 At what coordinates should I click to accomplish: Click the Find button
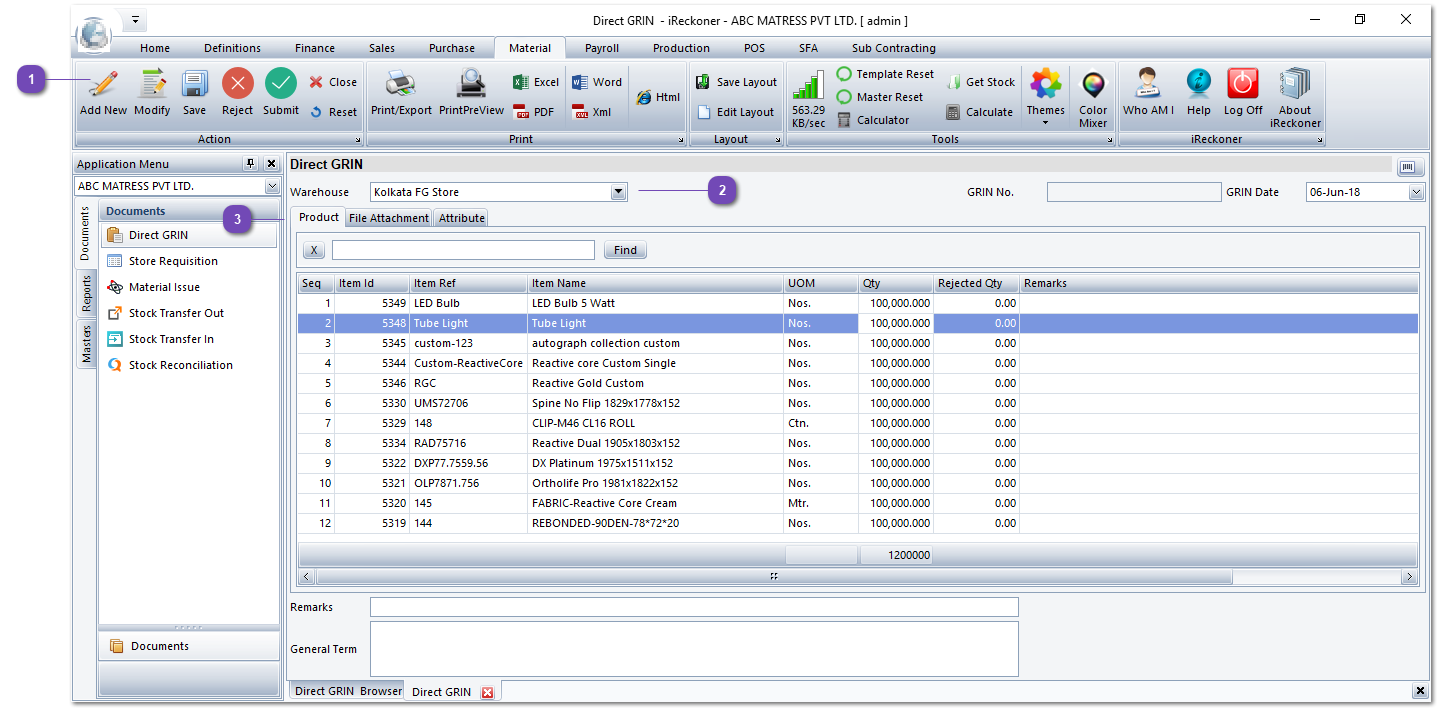[625, 251]
